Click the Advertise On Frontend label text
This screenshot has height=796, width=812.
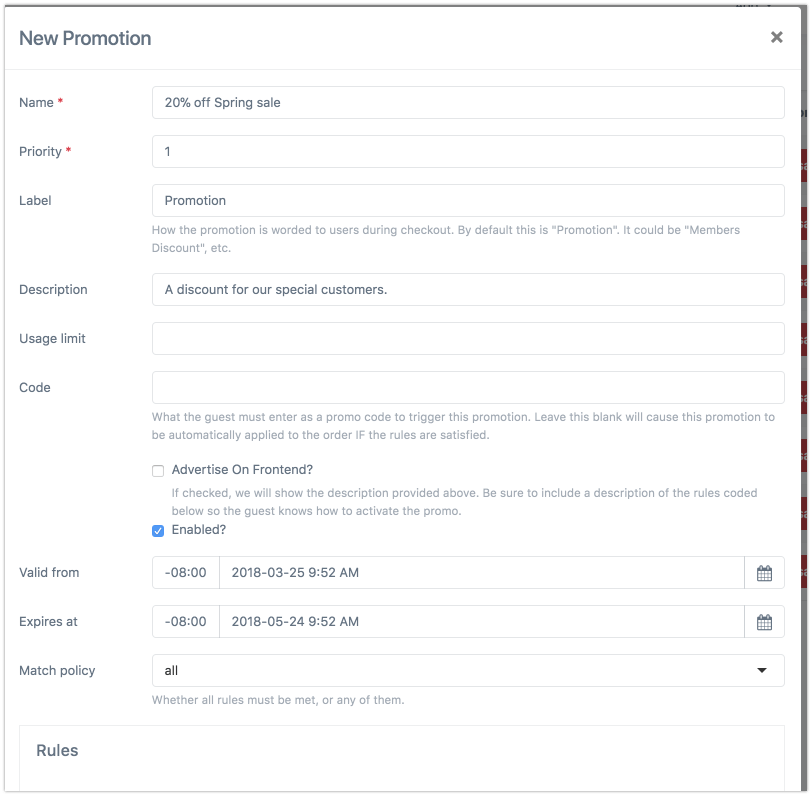(242, 470)
